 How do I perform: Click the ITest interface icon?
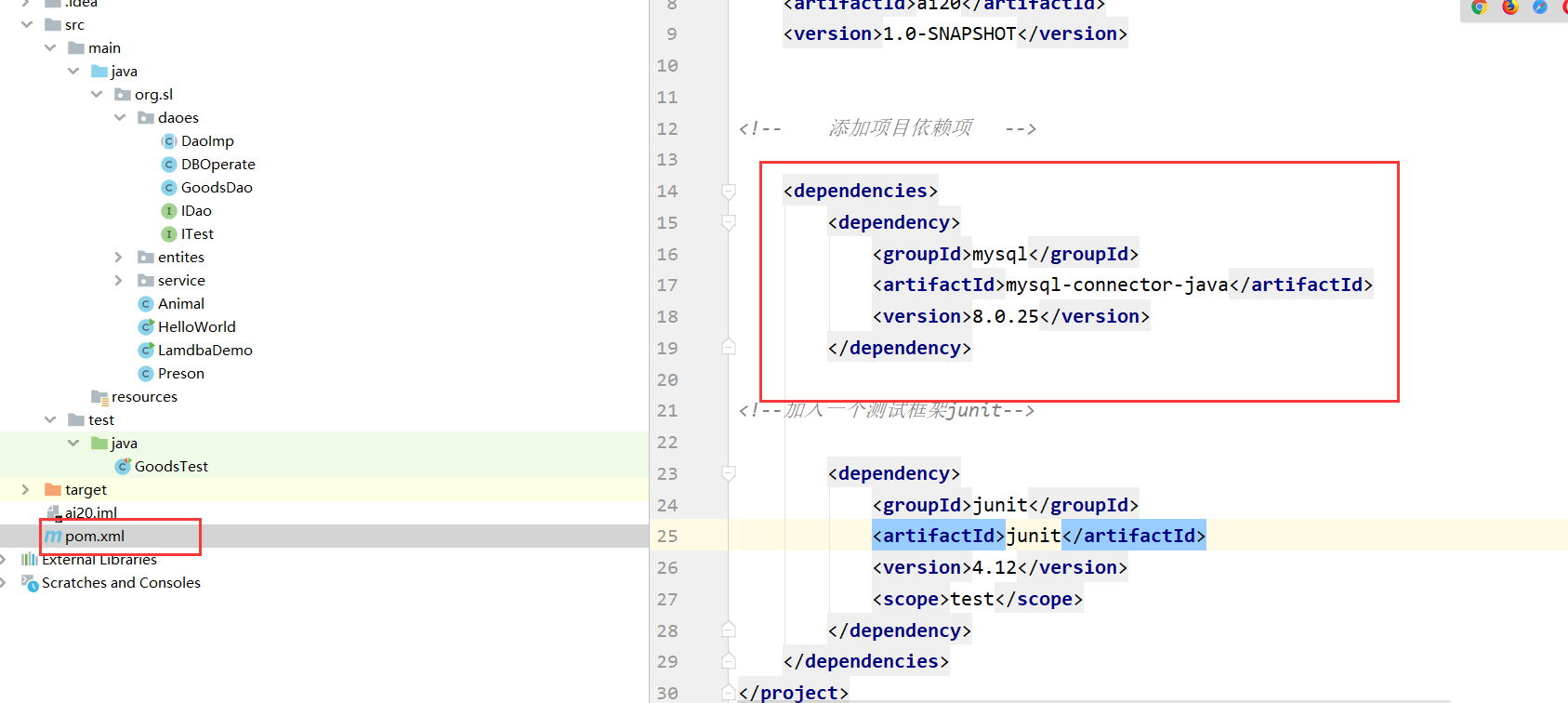coord(169,234)
